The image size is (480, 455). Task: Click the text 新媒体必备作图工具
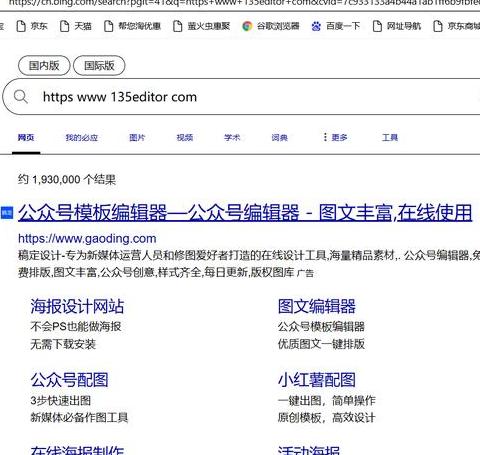(79, 417)
